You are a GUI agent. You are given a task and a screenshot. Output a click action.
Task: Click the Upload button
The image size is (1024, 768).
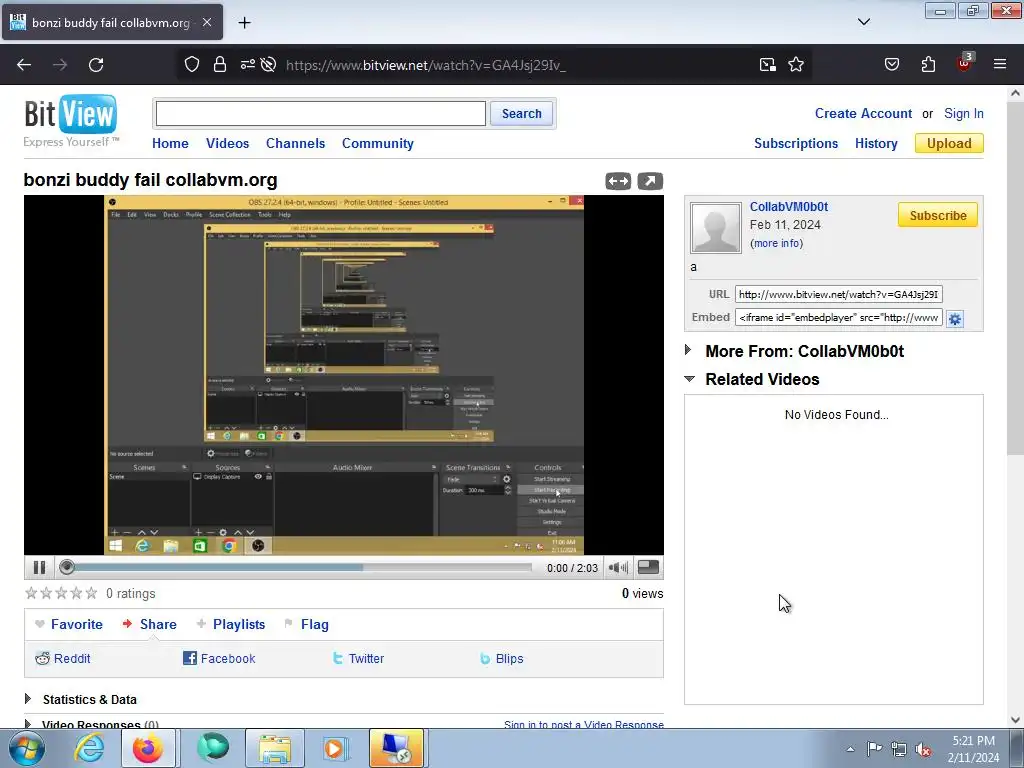949,143
